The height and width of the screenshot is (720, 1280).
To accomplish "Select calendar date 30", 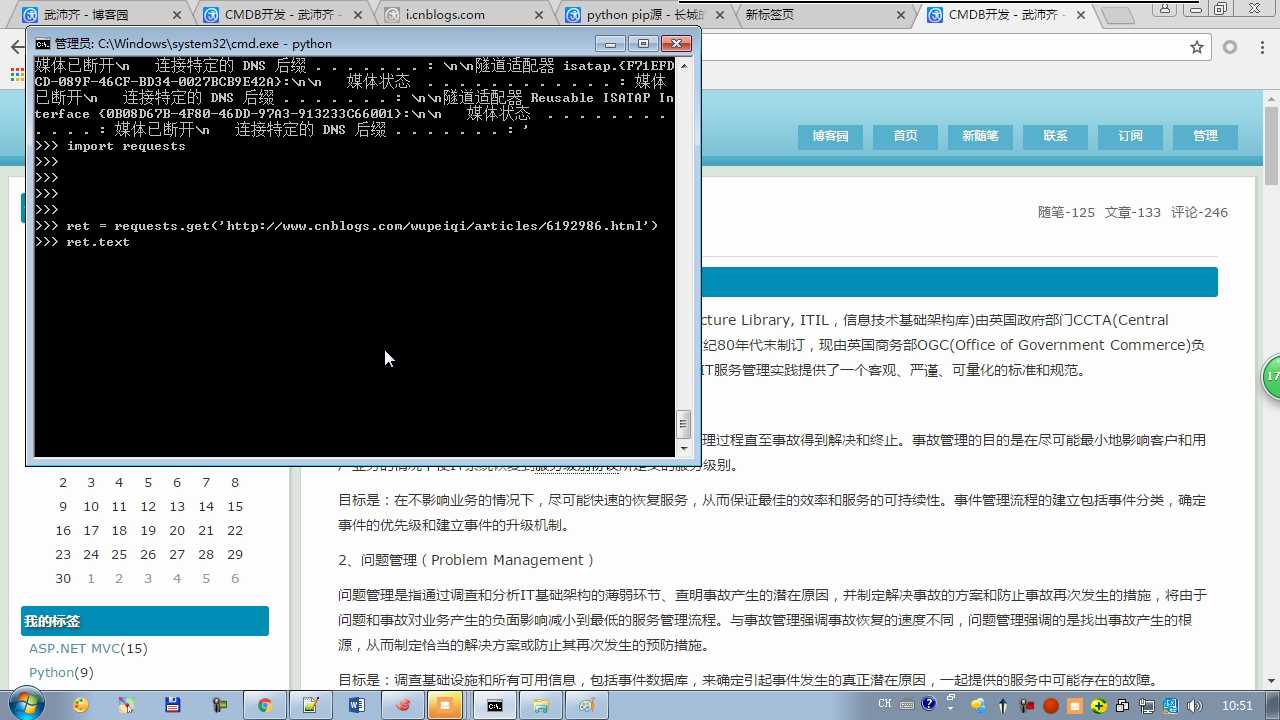I will (63, 578).
